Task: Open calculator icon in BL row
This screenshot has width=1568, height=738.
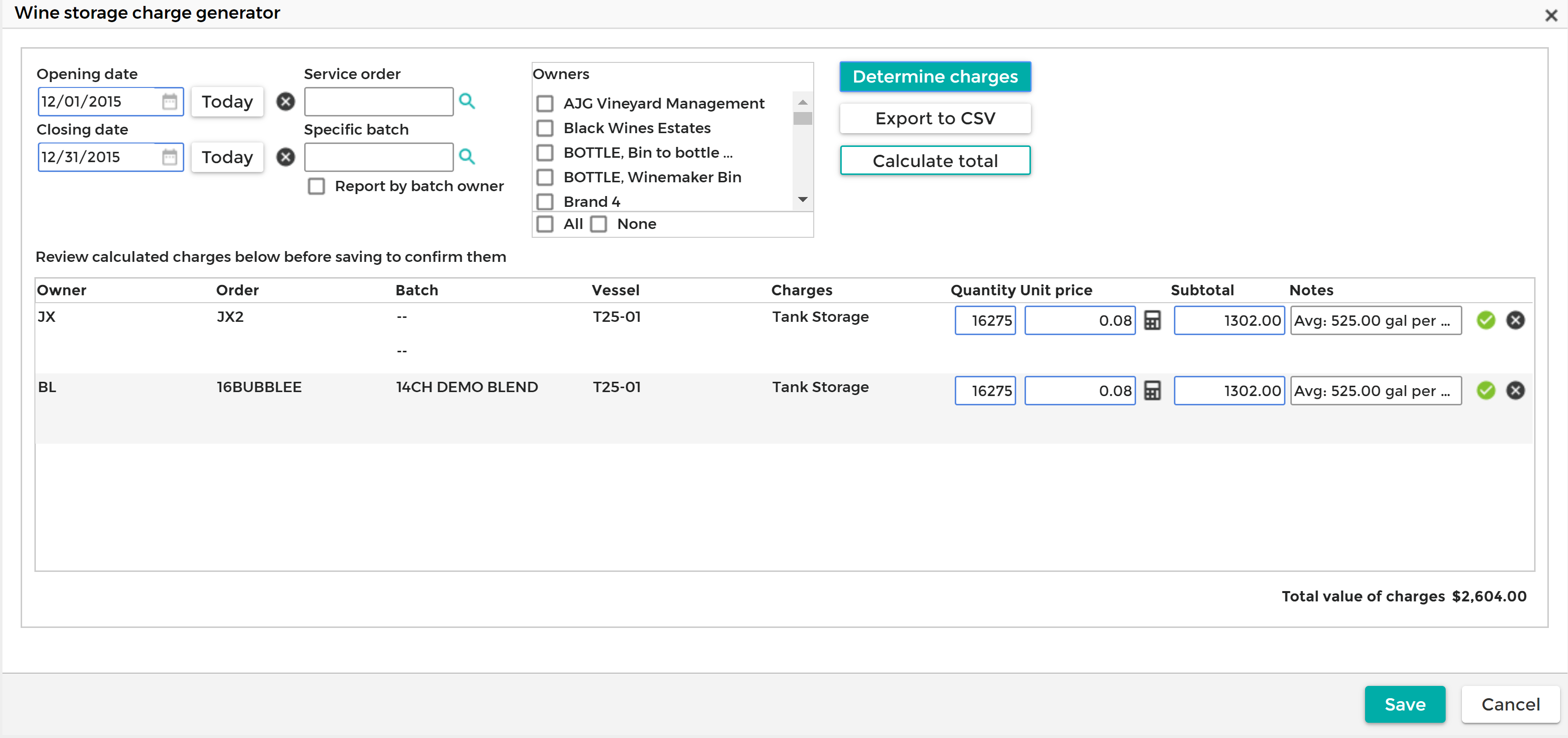Action: point(1152,391)
